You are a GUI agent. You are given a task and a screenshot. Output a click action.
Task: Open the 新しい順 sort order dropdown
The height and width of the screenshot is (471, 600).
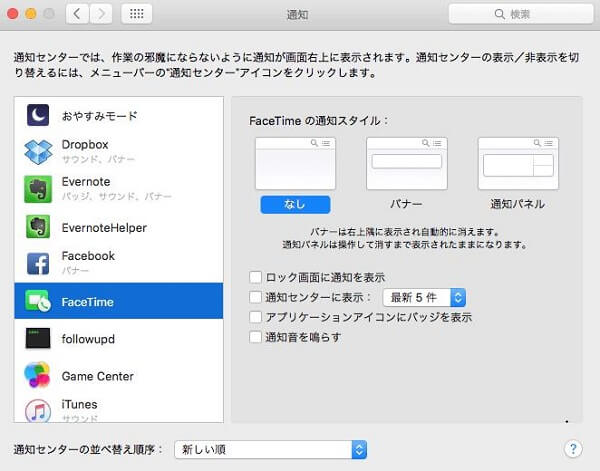(x=271, y=449)
